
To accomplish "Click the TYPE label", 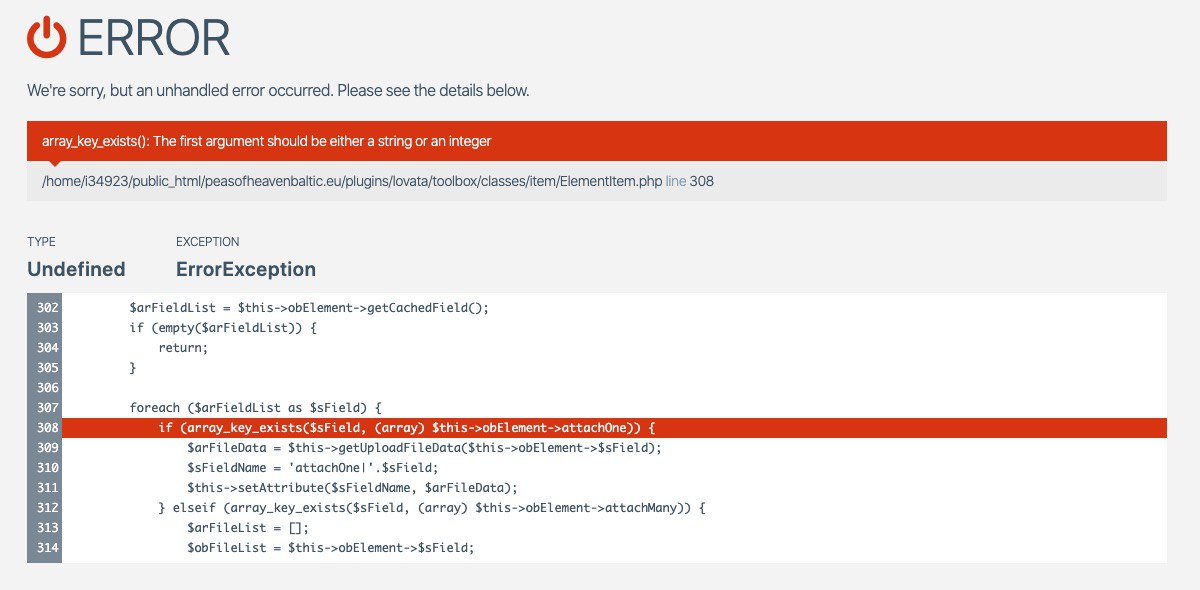I will point(42,242).
